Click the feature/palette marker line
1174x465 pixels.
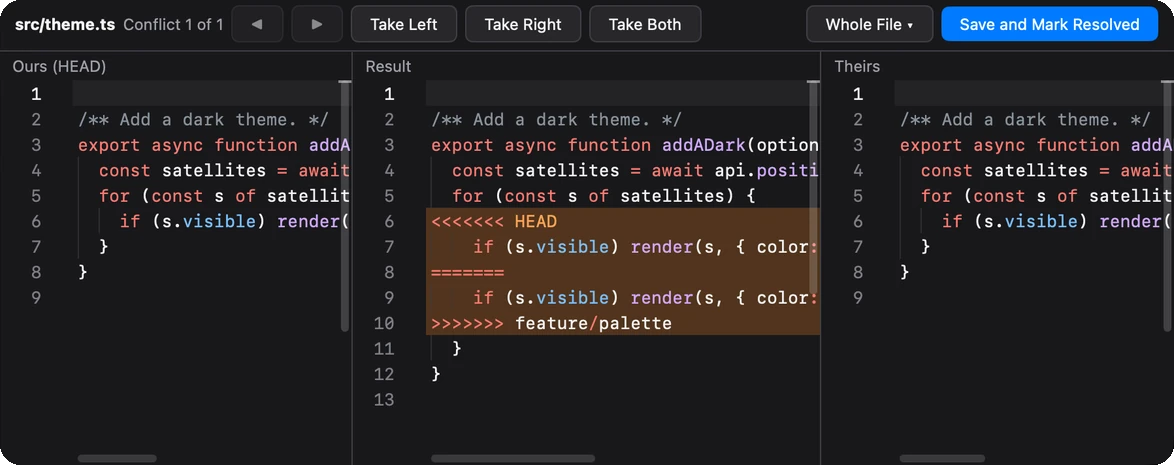[x=623, y=323]
